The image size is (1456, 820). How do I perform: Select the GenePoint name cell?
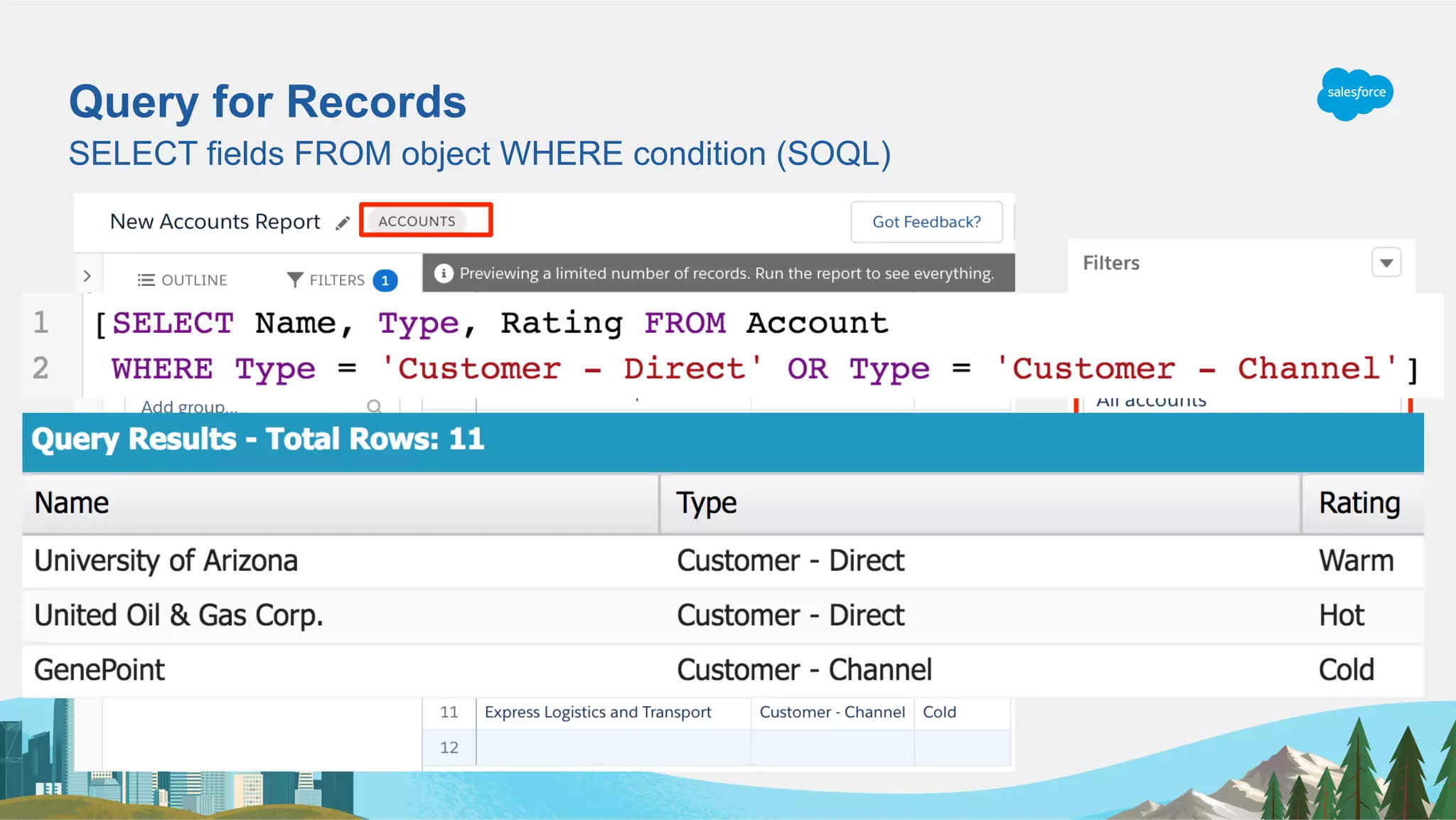pyautogui.click(x=100, y=670)
